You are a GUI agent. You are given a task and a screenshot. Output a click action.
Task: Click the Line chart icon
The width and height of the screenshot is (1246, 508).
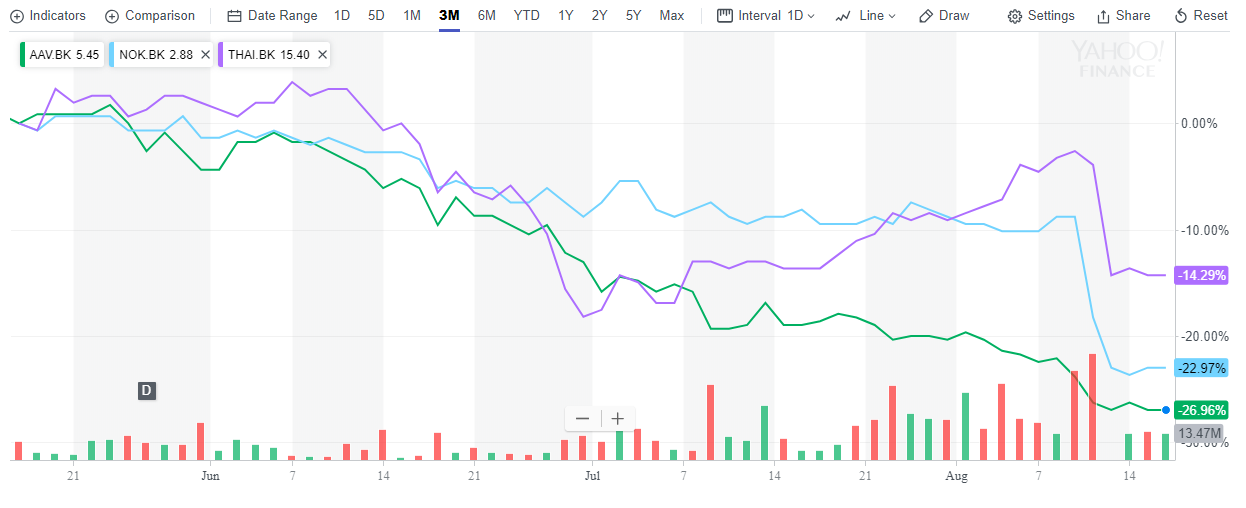[843, 16]
